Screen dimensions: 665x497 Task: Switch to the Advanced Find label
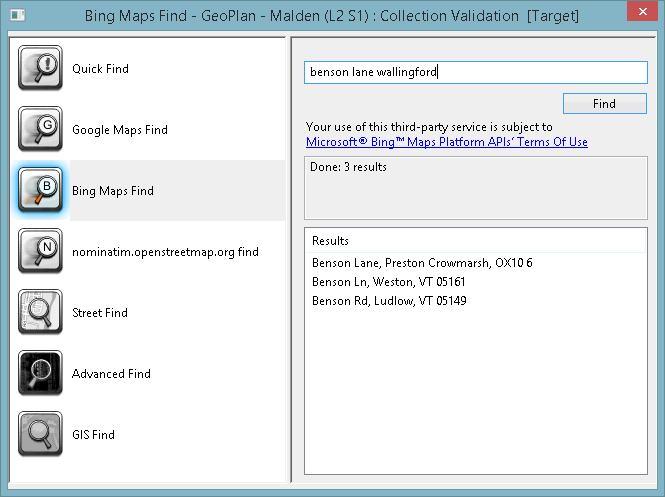[x=111, y=374]
